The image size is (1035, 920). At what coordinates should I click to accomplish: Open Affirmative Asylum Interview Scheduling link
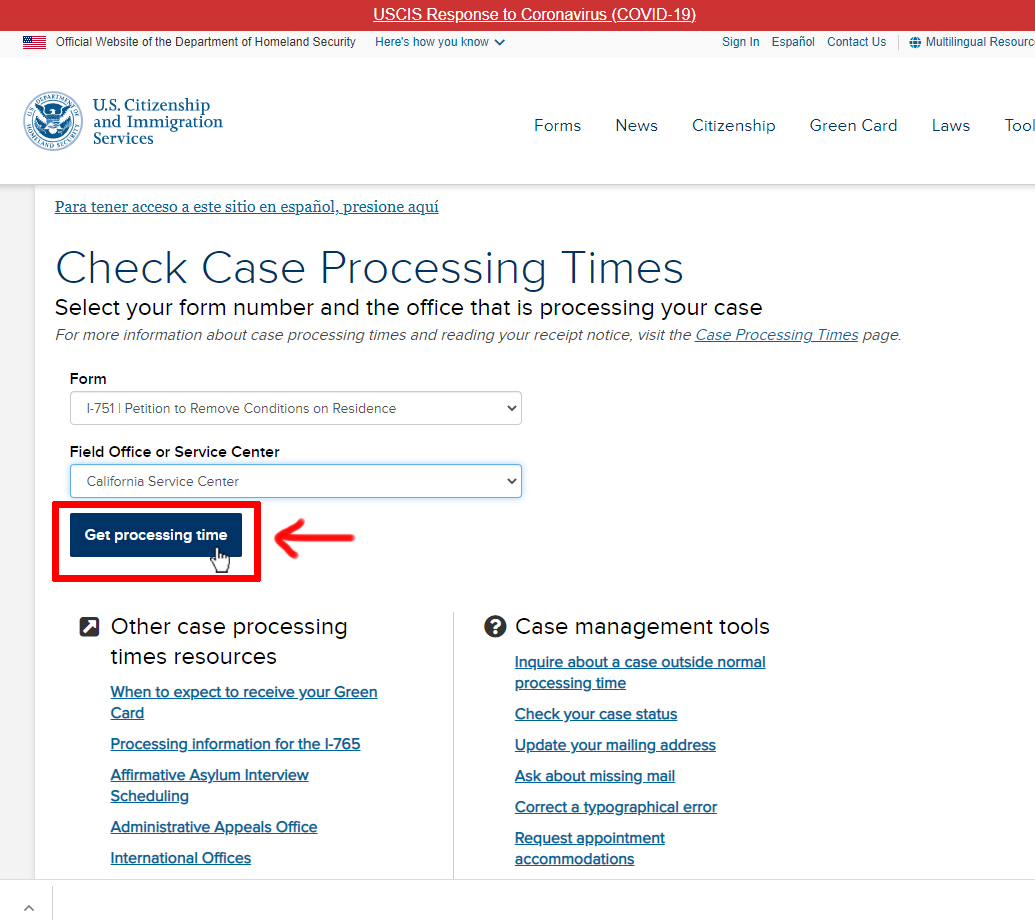(x=209, y=785)
